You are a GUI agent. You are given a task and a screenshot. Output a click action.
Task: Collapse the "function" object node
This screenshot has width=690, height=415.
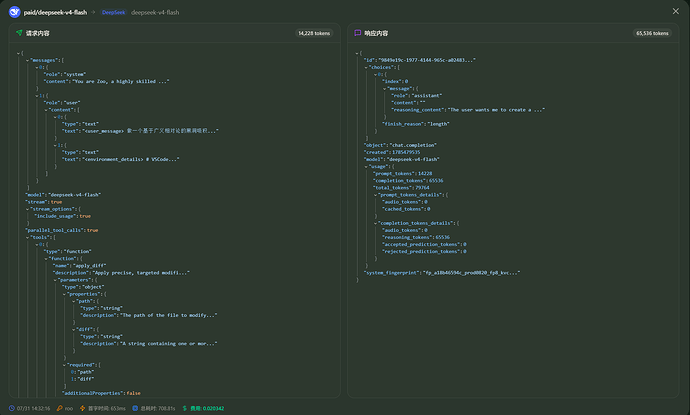pyautogui.click(x=46, y=259)
